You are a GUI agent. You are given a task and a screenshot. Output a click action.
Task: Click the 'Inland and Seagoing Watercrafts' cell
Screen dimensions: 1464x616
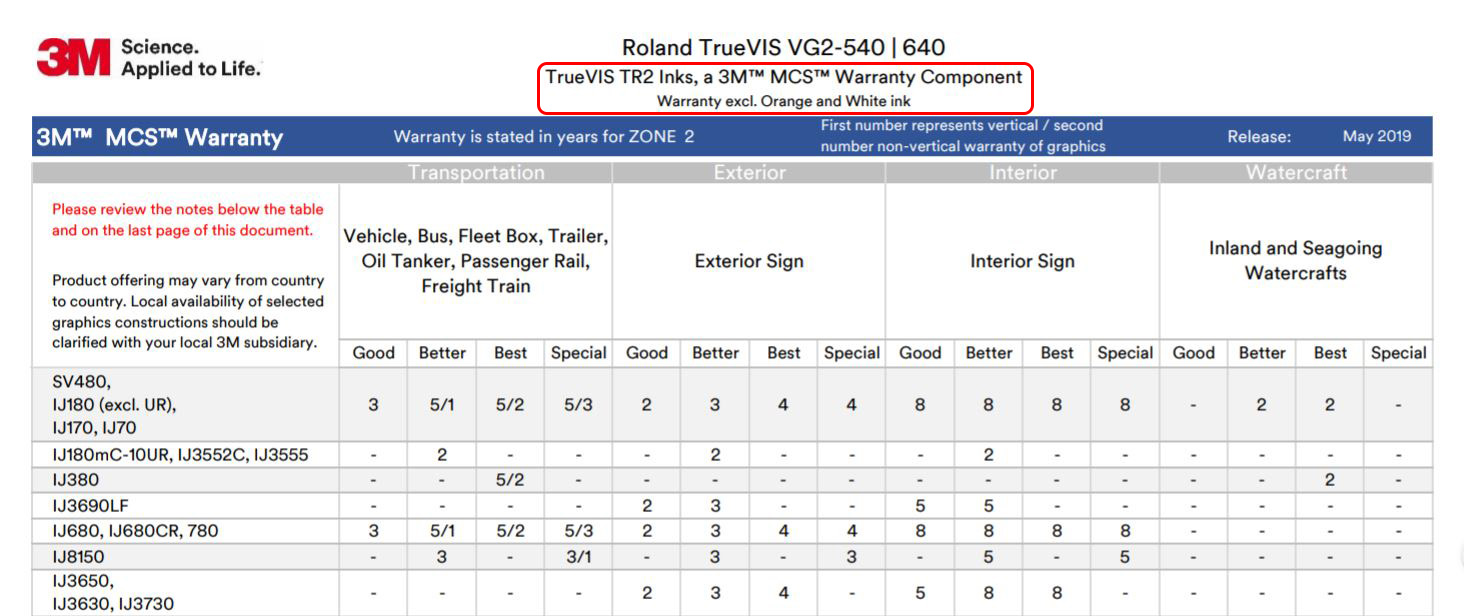(x=1296, y=261)
